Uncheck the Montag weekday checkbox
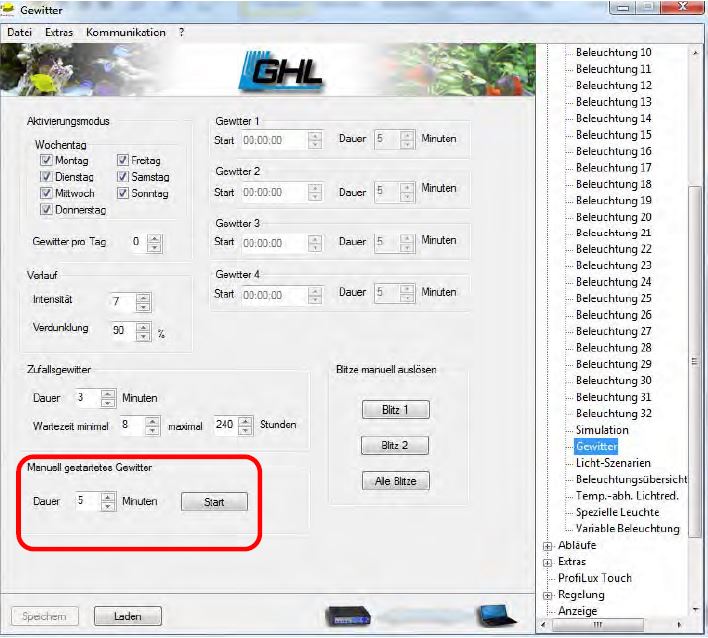The image size is (708, 638). [x=46, y=160]
